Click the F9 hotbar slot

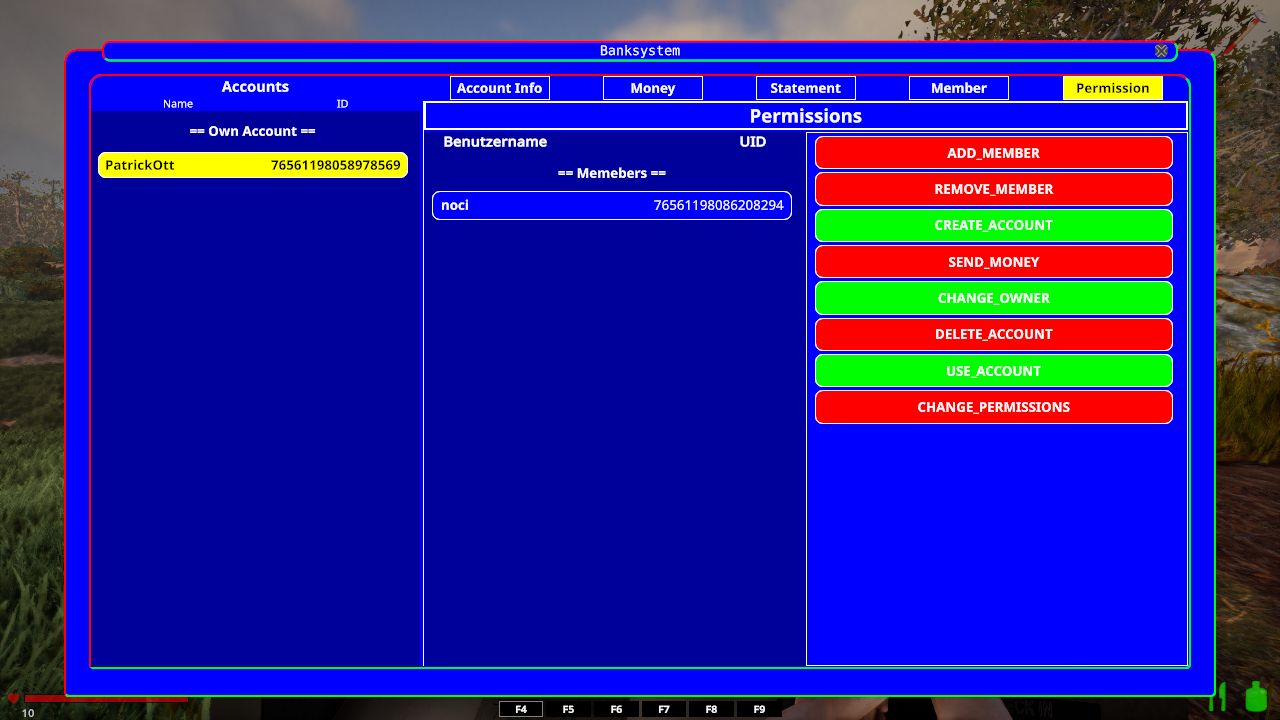tap(759, 709)
